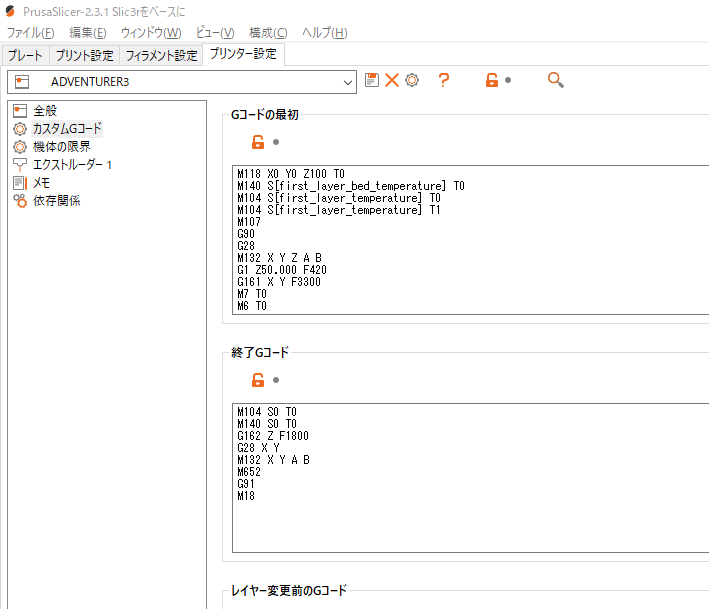Viewport: 709px width, 609px height.
Task: Click the 全般 page icon in sidebar
Action: point(20,111)
